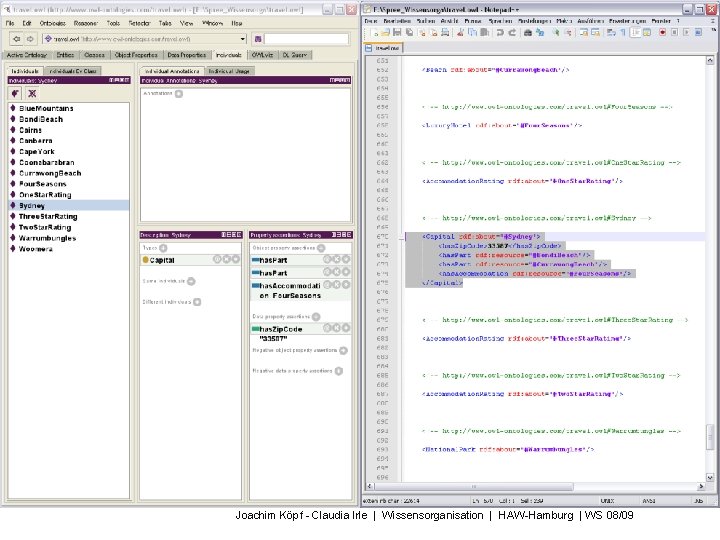
Task: Click record macro icon in Notepad++ toolbar
Action: (662, 32)
